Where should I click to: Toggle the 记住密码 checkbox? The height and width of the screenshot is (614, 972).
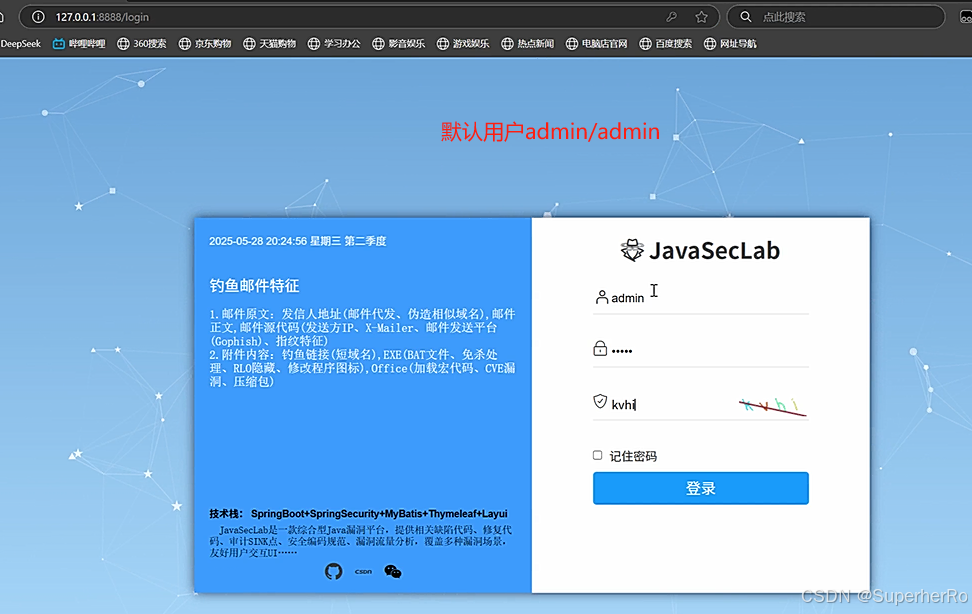598,455
